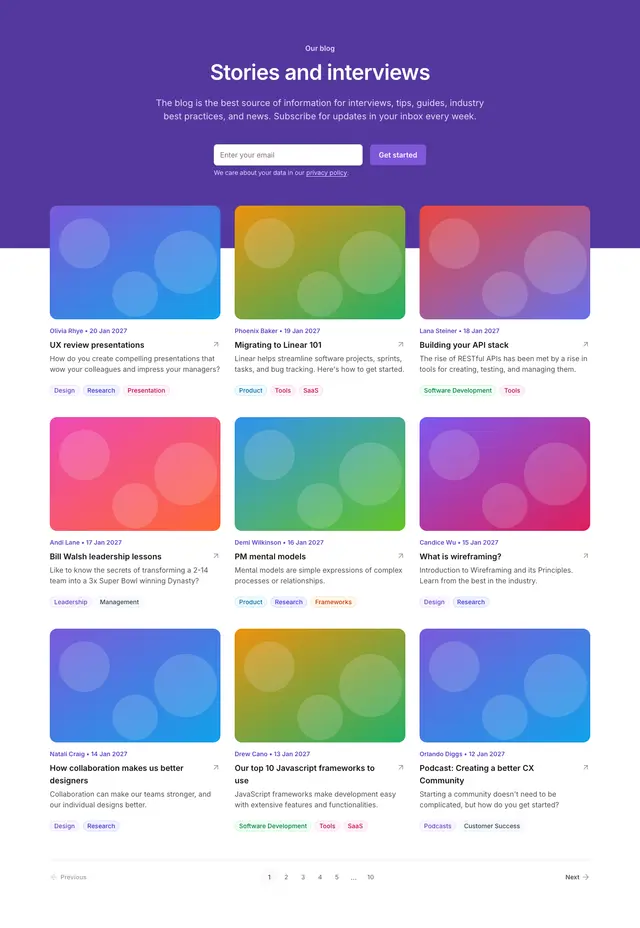The image size is (640, 928).
Task: Open the PM mental models thumbnail image
Action: click(320, 473)
